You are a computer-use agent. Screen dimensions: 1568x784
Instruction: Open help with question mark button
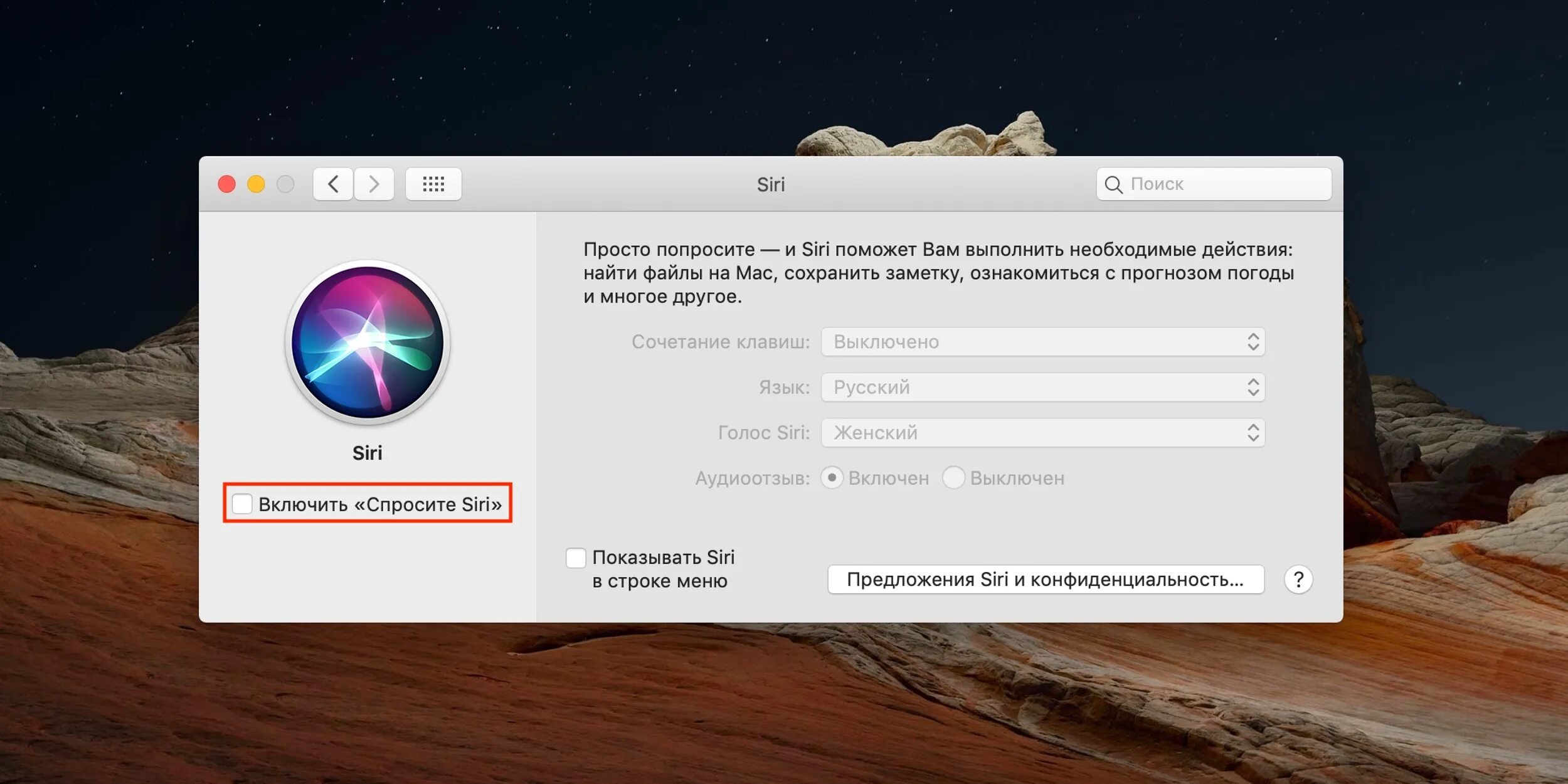click(x=1298, y=580)
